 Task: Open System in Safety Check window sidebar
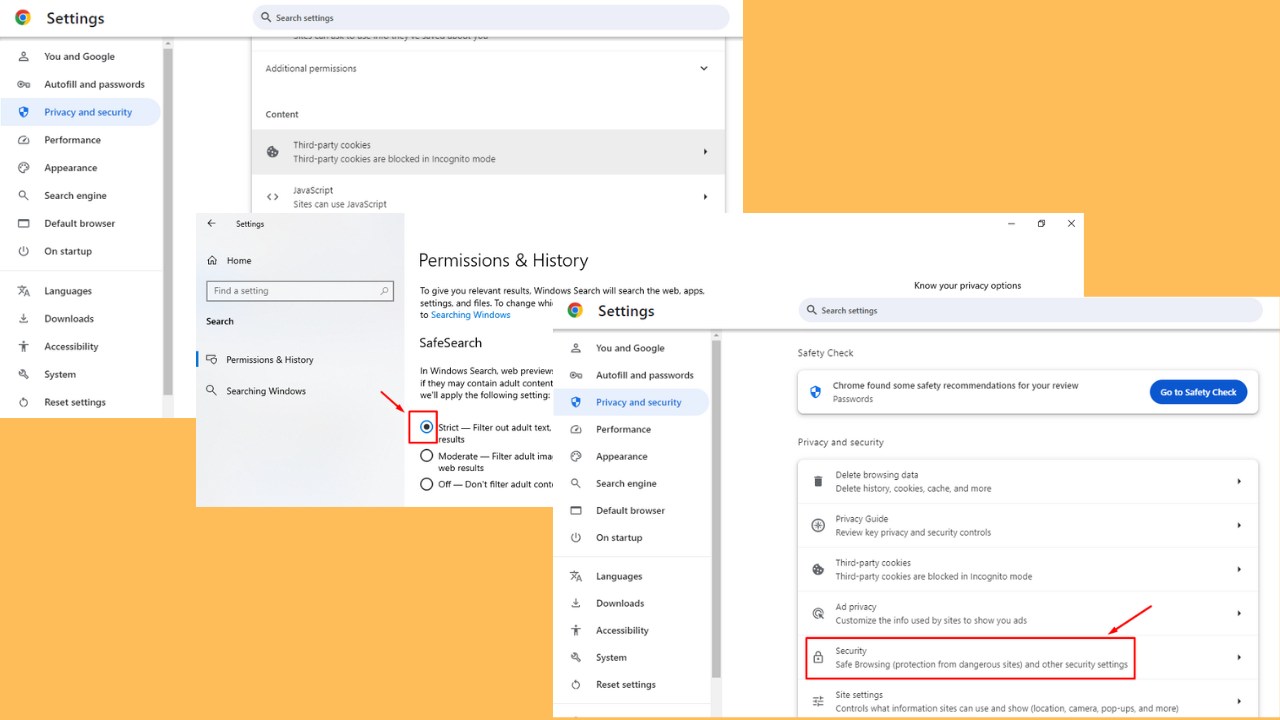[x=630, y=657]
